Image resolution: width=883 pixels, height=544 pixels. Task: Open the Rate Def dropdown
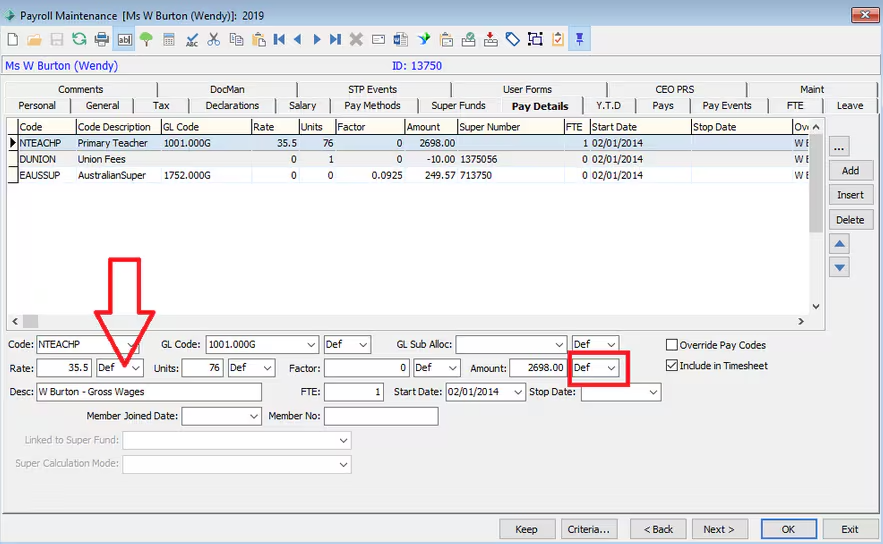coord(136,368)
